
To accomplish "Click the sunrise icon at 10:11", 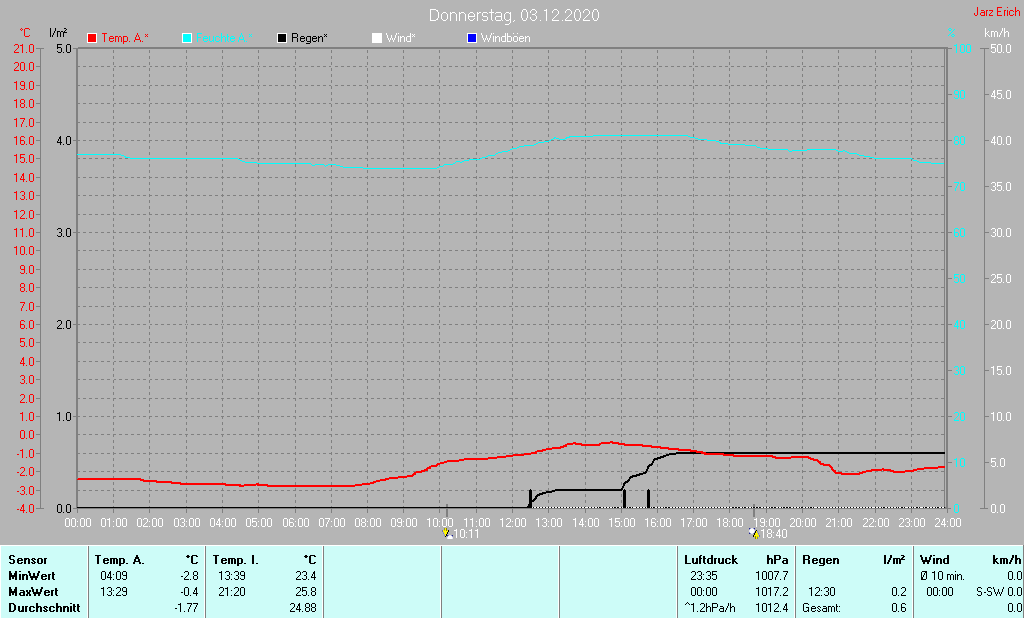I will coord(447,533).
